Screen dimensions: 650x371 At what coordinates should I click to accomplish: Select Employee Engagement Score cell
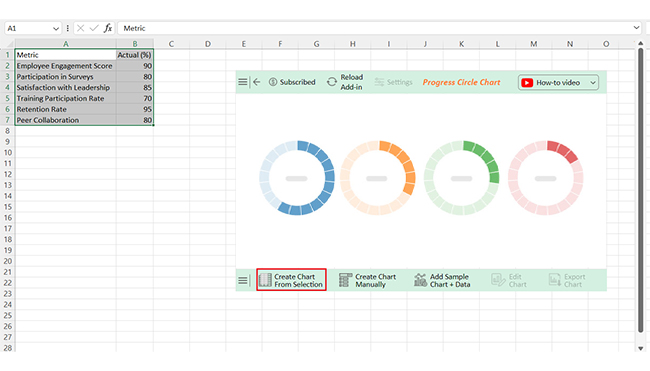[x=65, y=66]
